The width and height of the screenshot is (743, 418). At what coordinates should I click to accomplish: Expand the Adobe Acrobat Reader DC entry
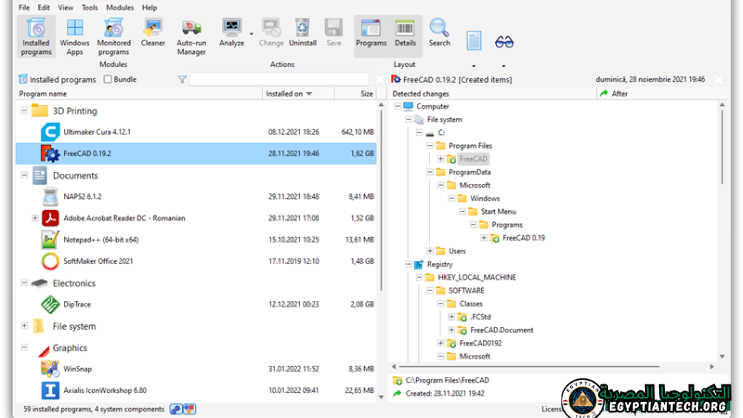tap(35, 218)
